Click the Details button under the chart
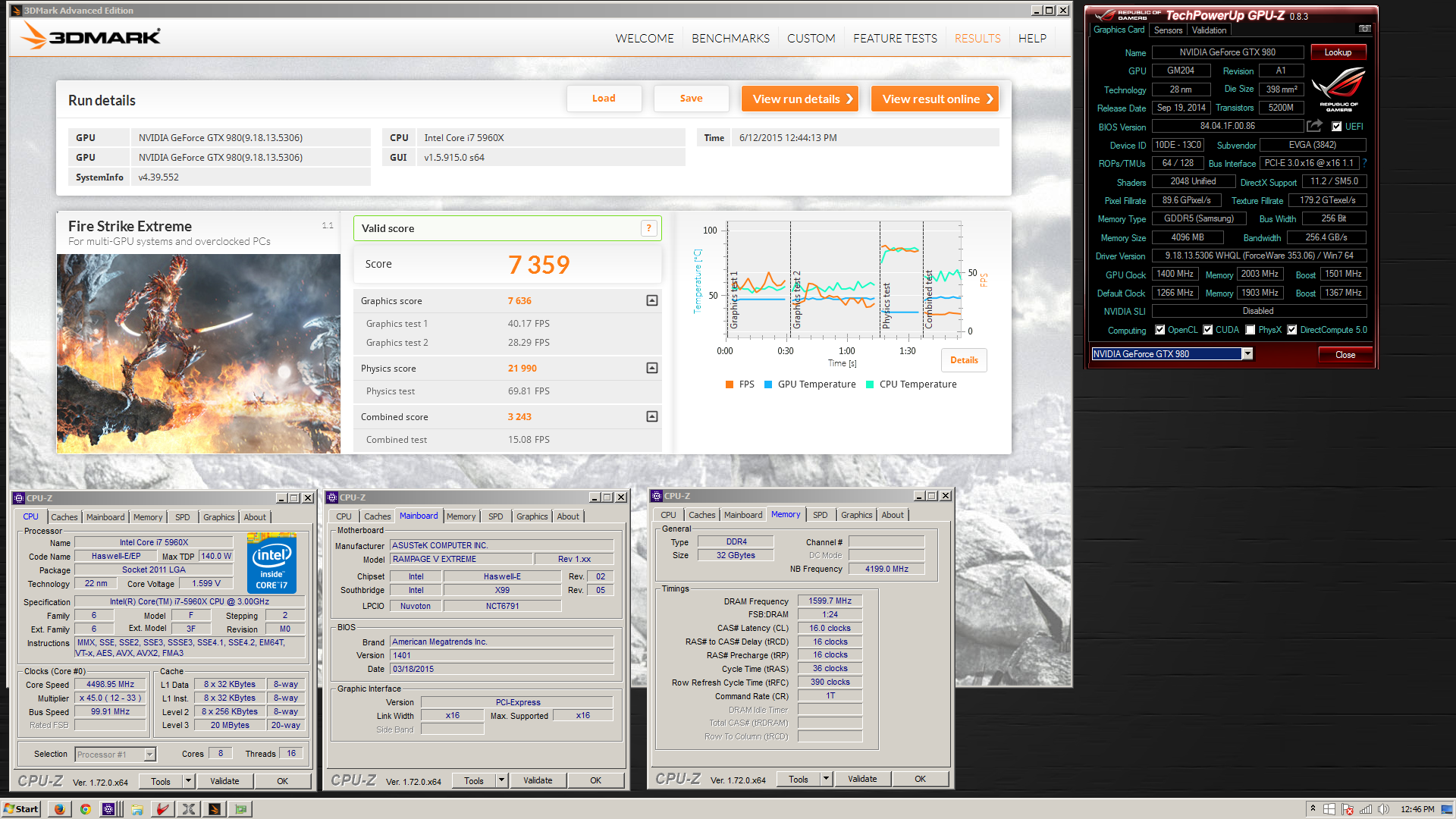This screenshot has height=819, width=1456. coord(964,360)
